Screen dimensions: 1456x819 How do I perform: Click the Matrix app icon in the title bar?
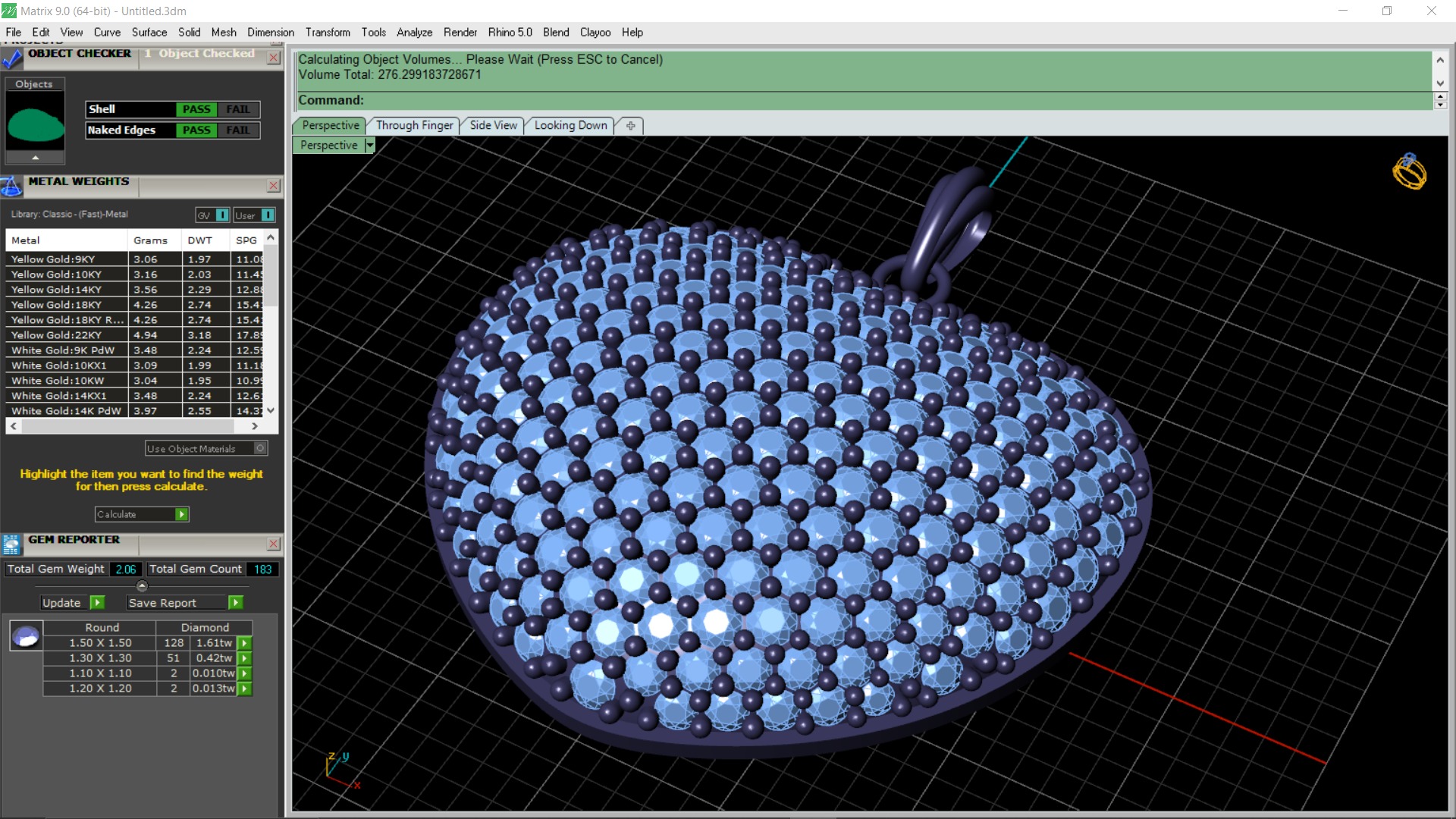pyautogui.click(x=9, y=11)
